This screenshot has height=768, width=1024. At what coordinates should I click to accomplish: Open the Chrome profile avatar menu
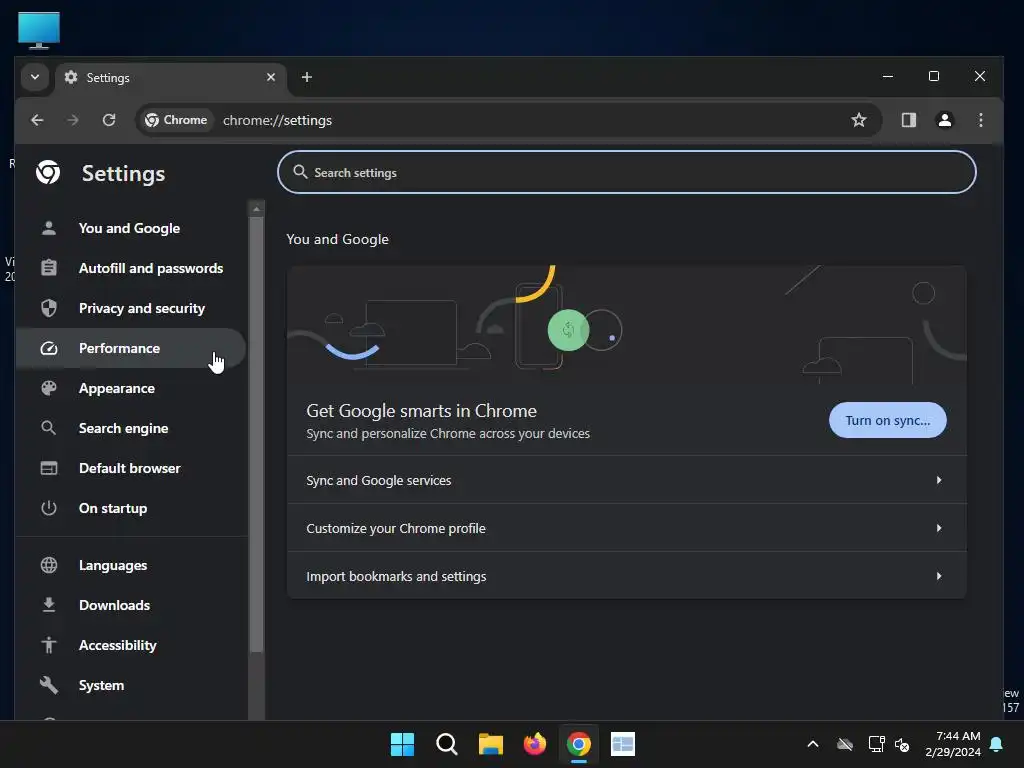coord(945,120)
